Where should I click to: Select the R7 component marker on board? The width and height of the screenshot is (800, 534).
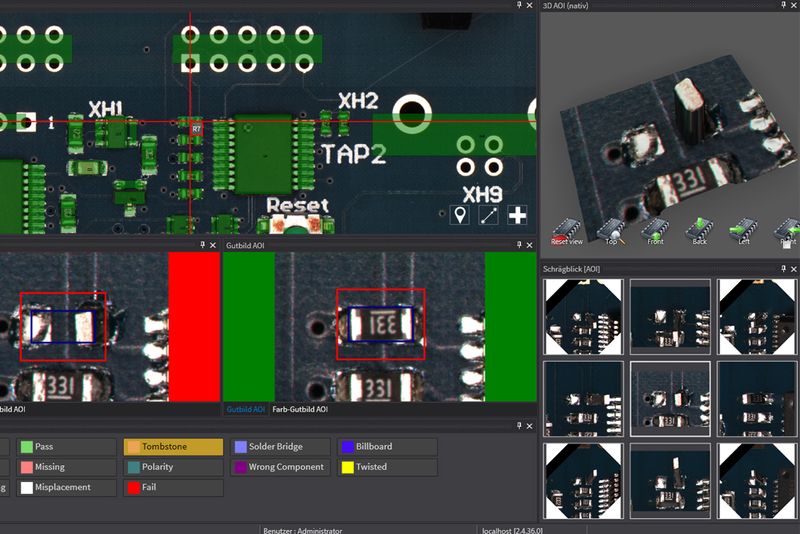[x=196, y=129]
